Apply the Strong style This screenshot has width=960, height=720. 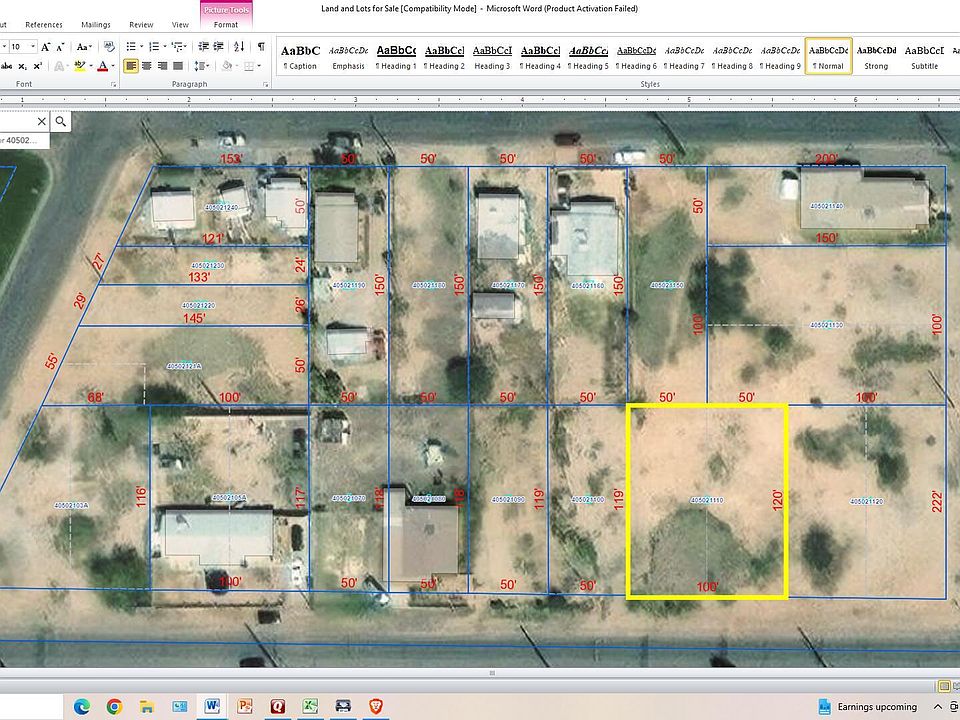pyautogui.click(x=876, y=57)
